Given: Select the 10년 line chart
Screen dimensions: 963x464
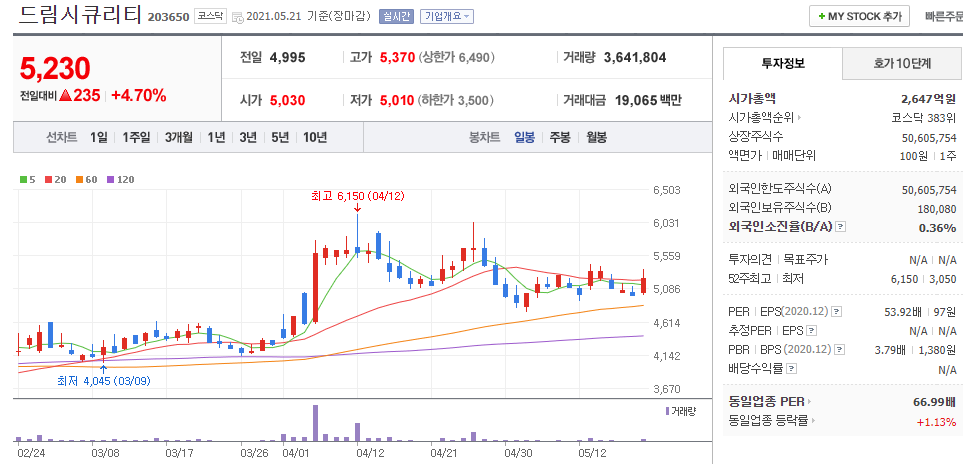Looking at the screenshot, I should click(314, 137).
